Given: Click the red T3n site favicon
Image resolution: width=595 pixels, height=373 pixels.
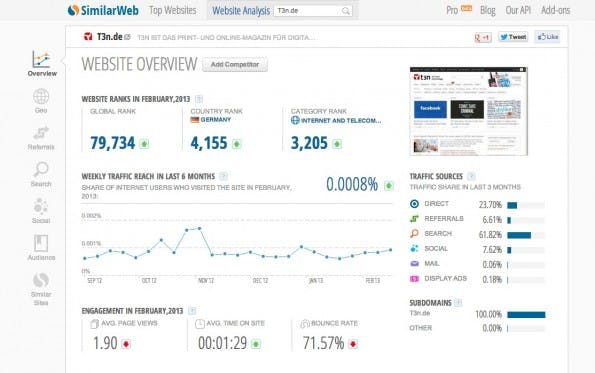Looking at the screenshot, I should 88,36.
